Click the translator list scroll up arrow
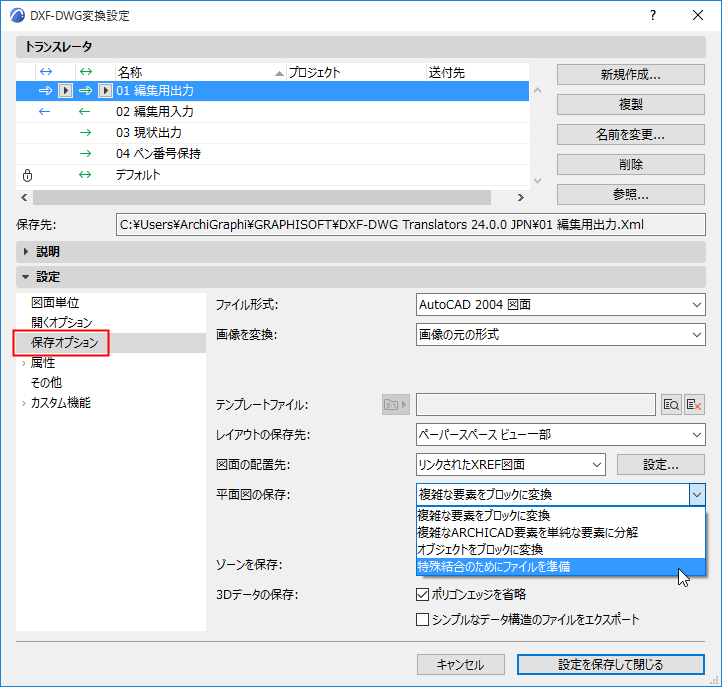Image resolution: width=722 pixels, height=687 pixels. [537, 90]
